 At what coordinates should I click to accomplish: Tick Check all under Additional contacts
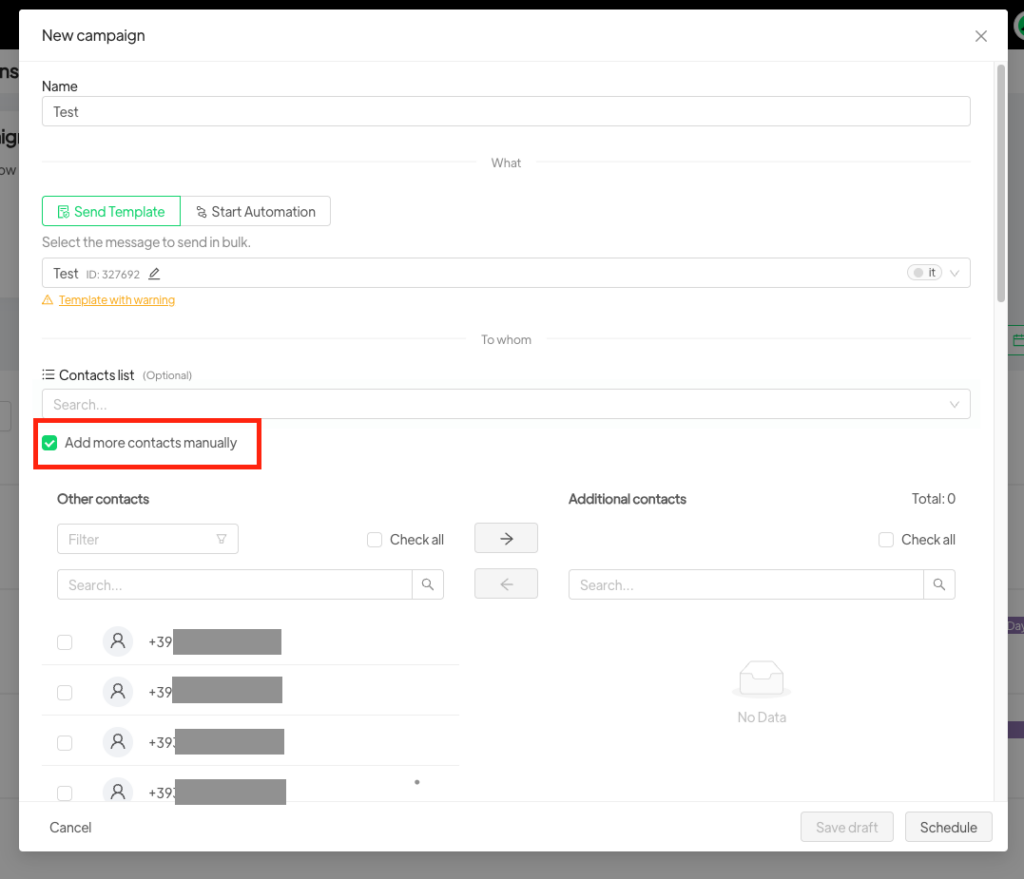pos(886,540)
